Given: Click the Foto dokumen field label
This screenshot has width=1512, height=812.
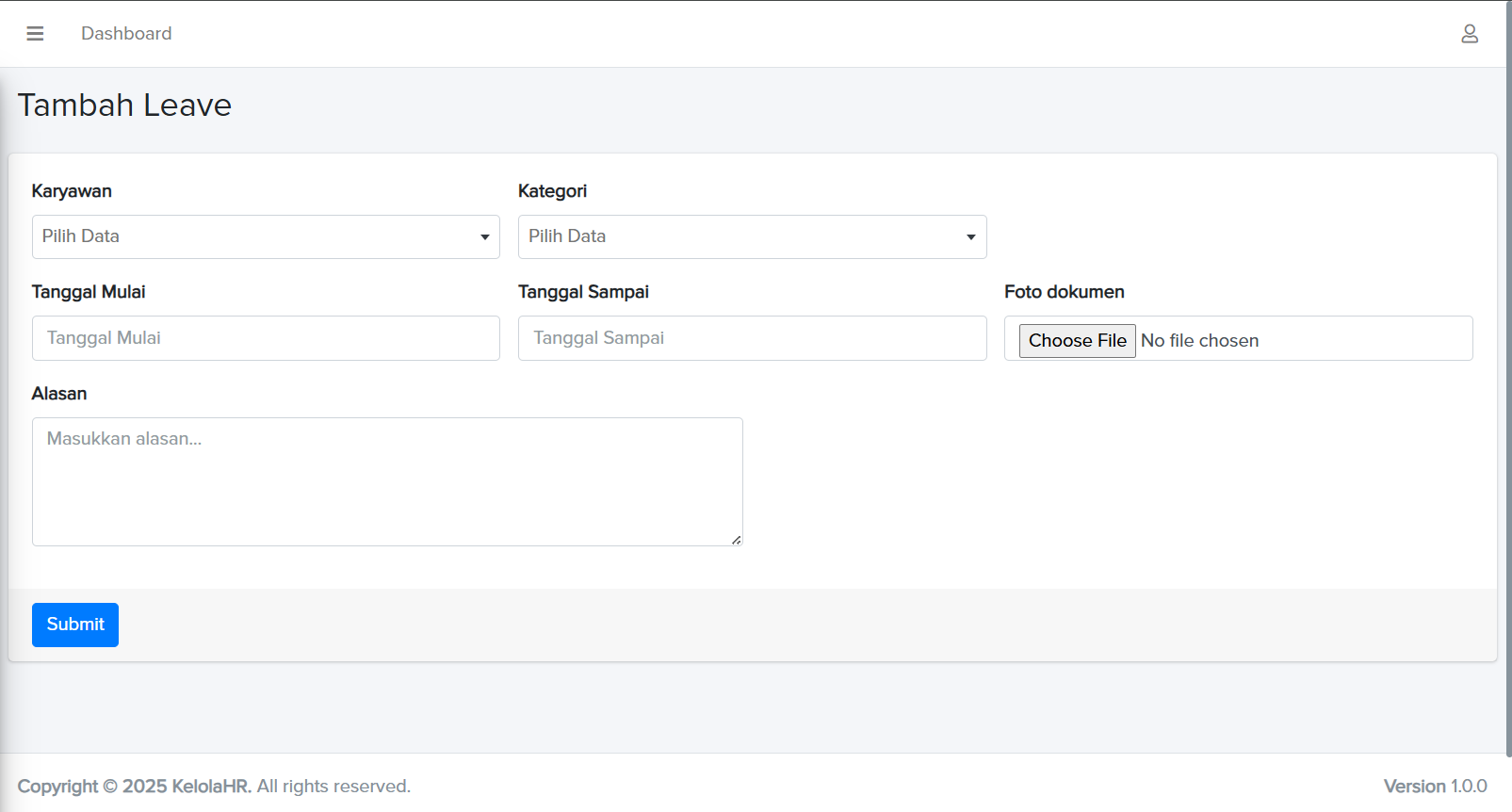Looking at the screenshot, I should tap(1064, 292).
